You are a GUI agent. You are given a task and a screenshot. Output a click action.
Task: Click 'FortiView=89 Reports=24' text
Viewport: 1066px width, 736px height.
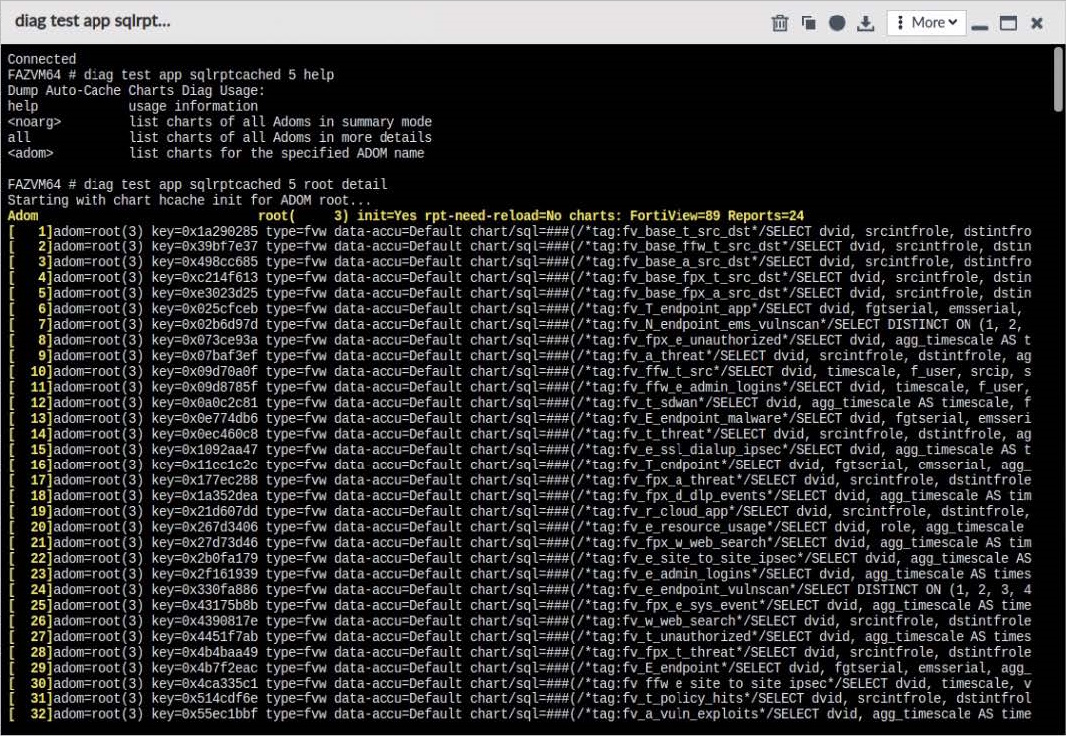[717, 216]
